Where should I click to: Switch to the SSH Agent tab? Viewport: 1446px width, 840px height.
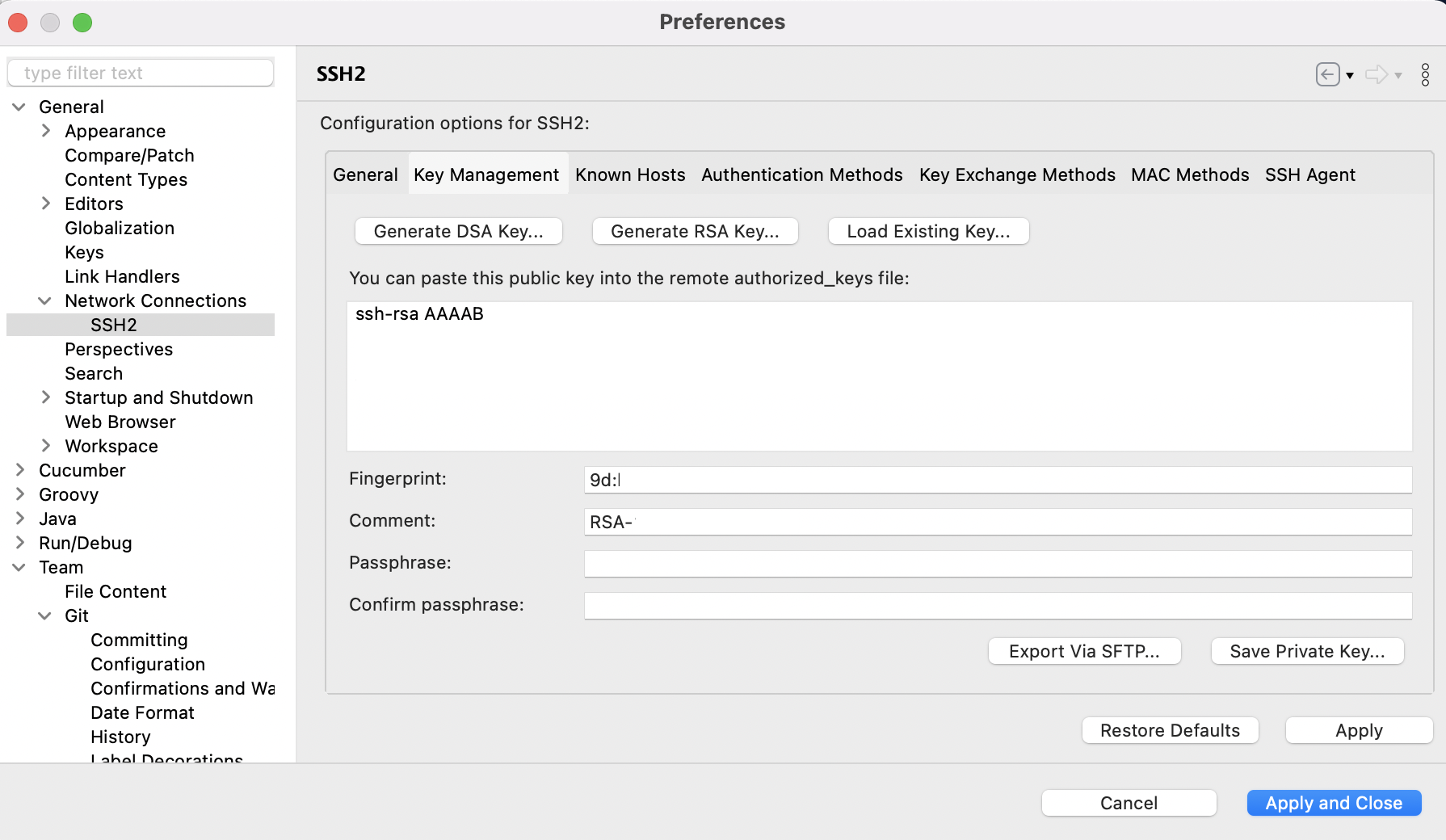coord(1309,174)
